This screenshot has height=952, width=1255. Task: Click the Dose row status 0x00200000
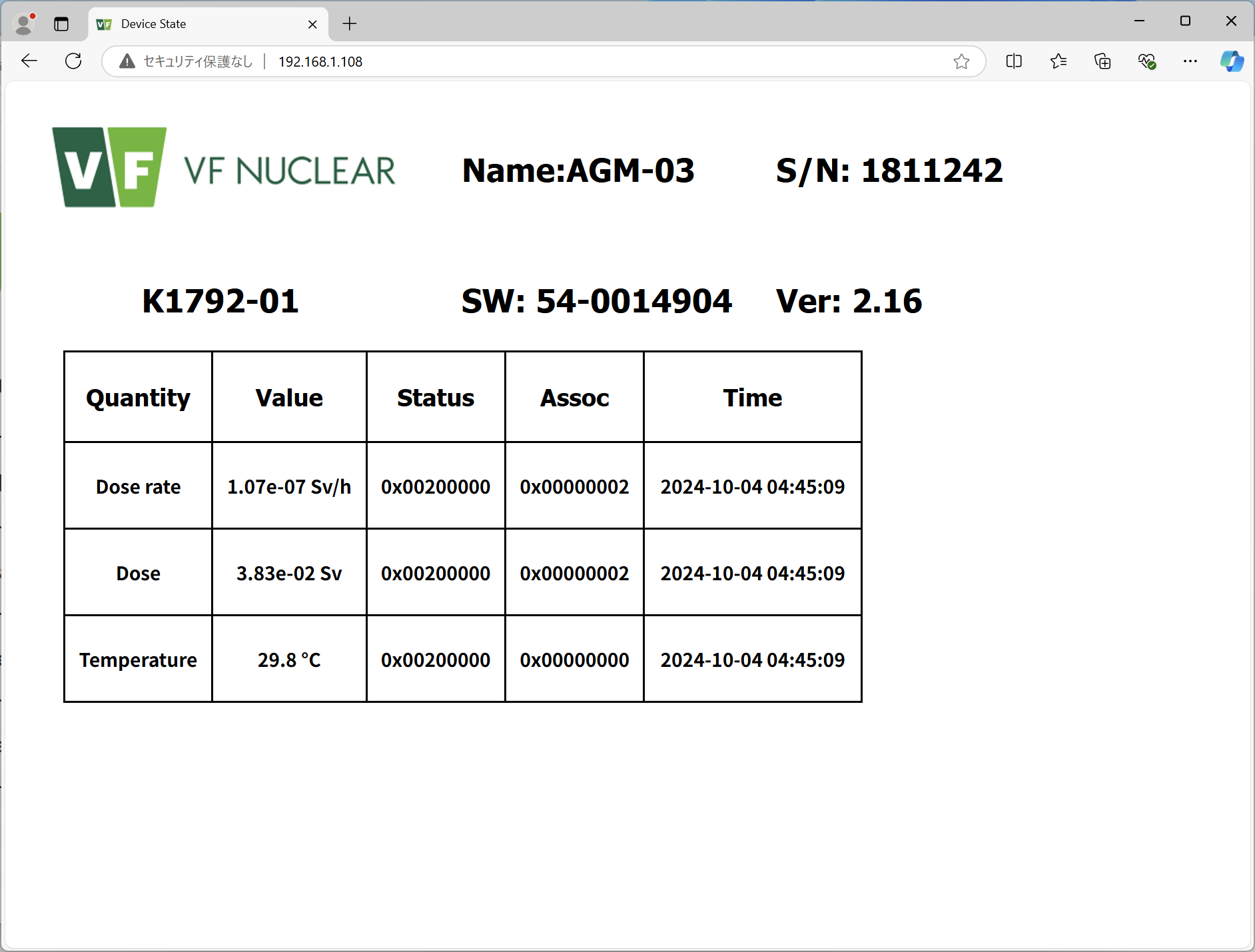[x=436, y=574]
